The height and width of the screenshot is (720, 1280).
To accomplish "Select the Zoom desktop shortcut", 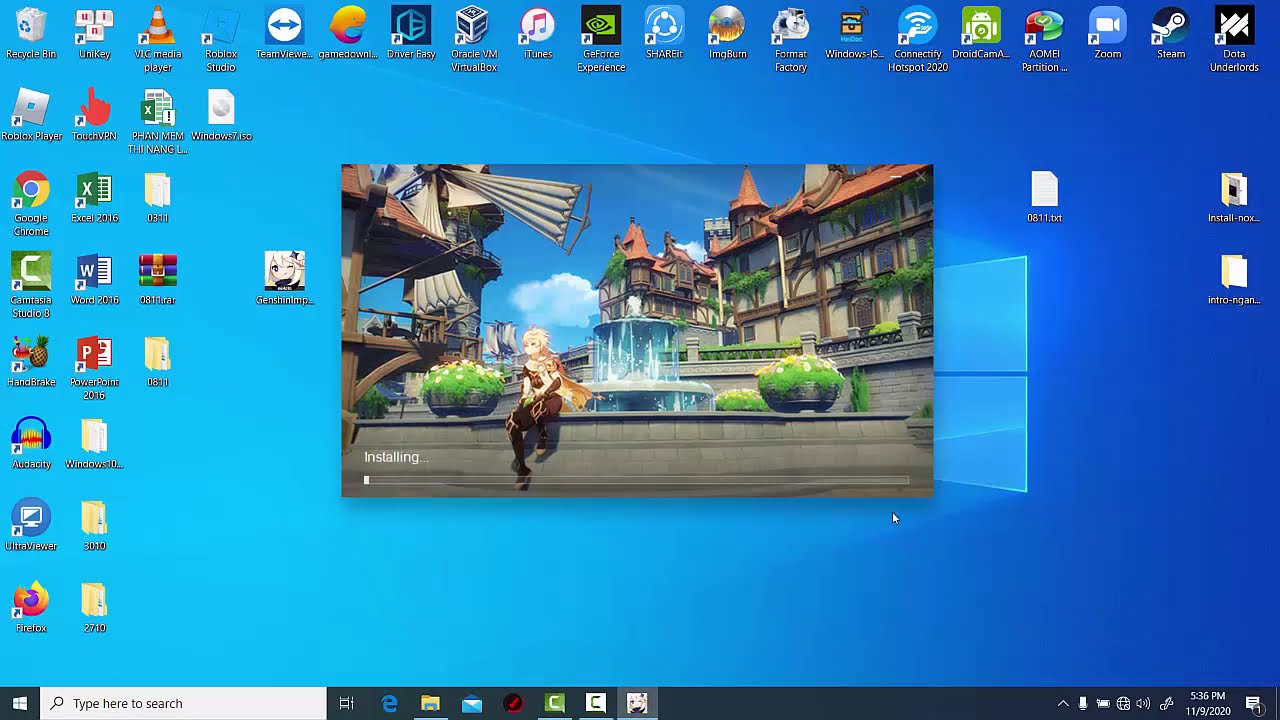I will pyautogui.click(x=1107, y=33).
